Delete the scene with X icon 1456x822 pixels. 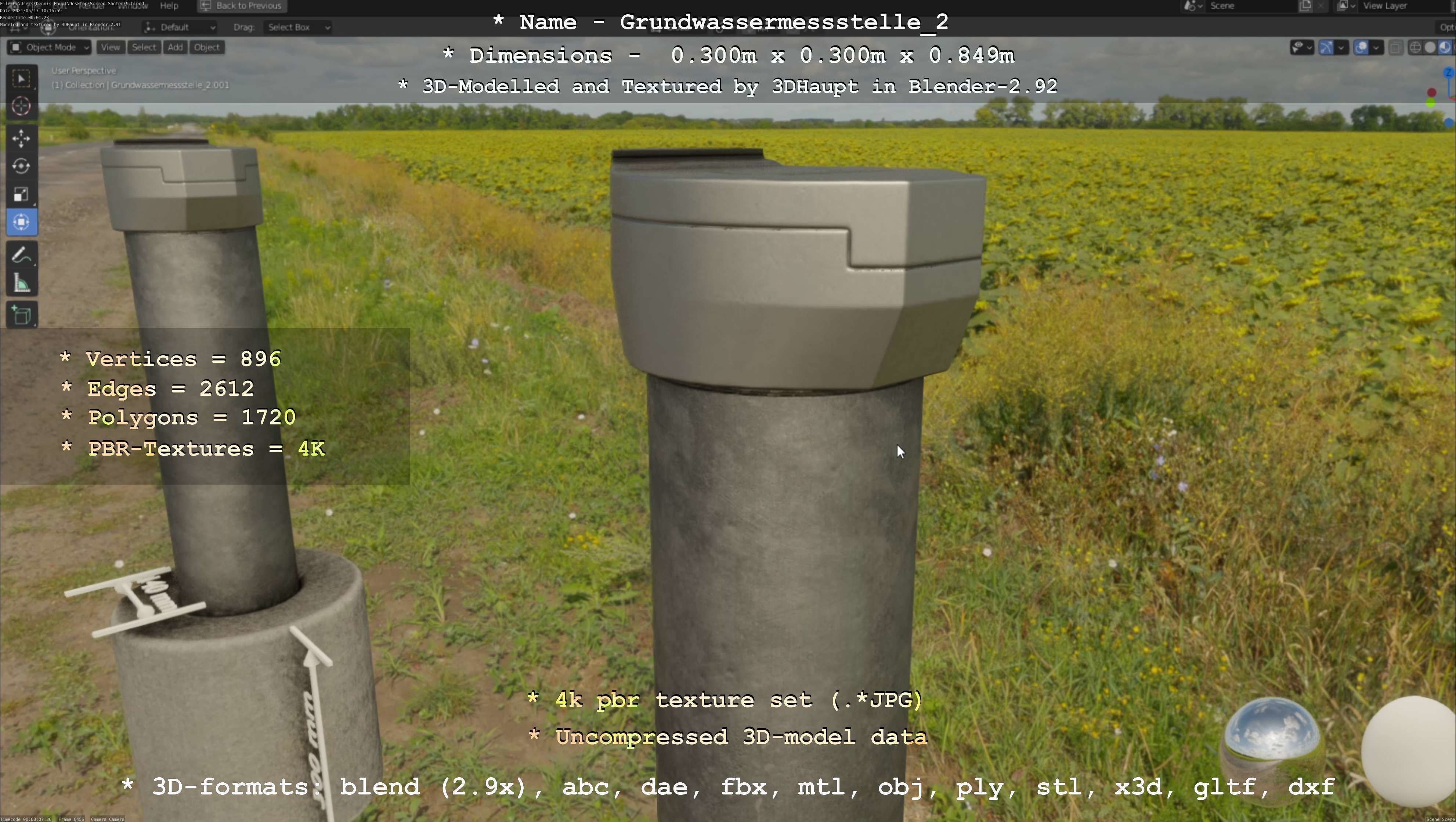coord(1320,6)
